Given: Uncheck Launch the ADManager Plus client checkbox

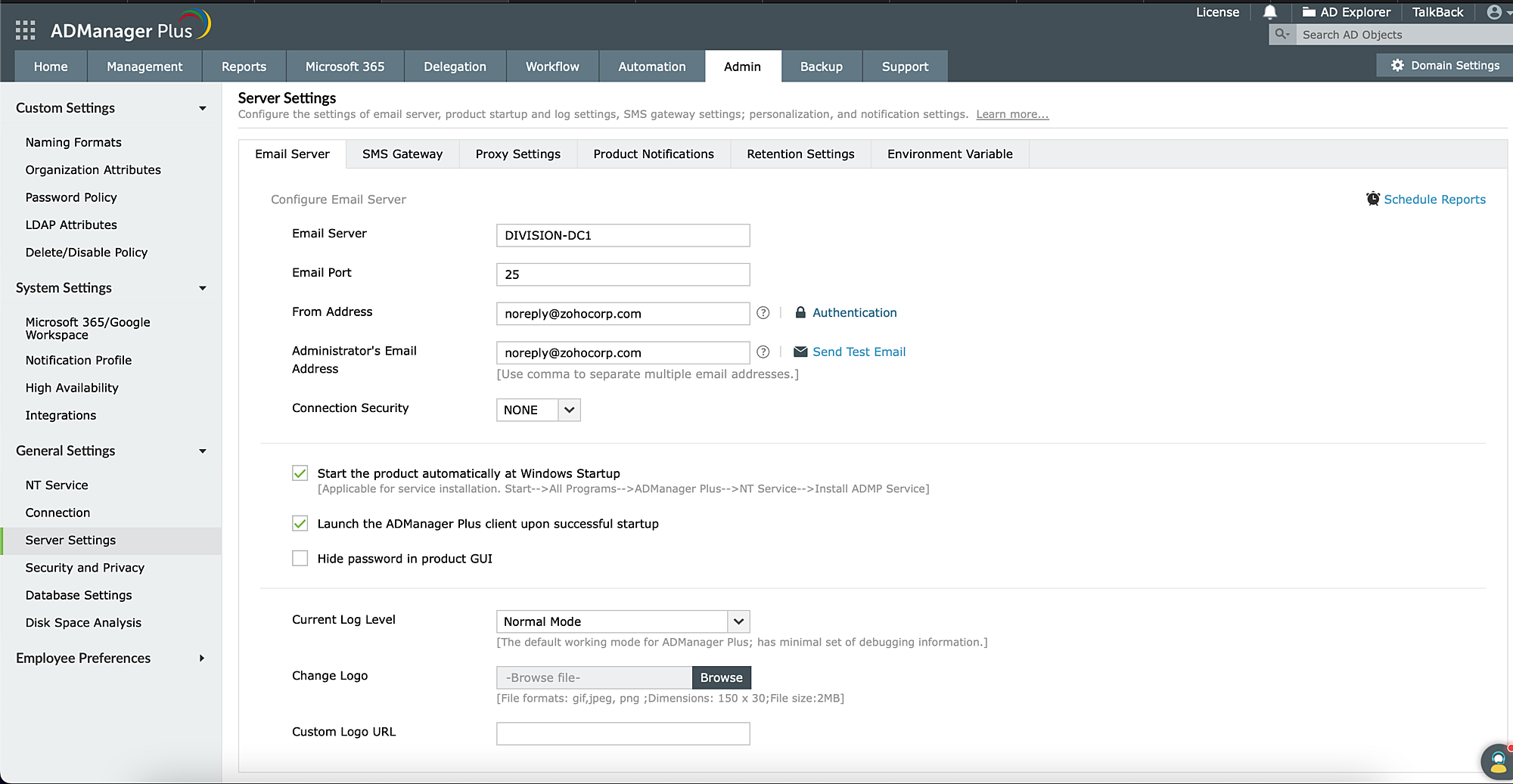Looking at the screenshot, I should click(x=300, y=524).
